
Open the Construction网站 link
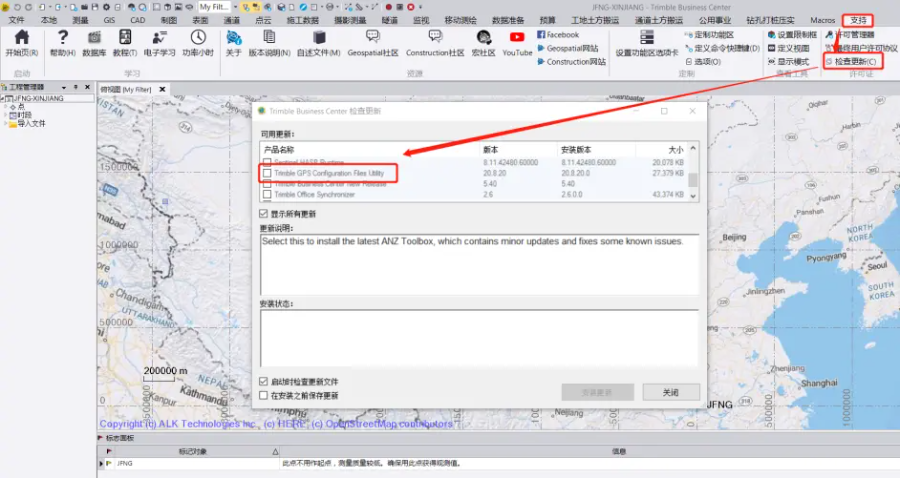click(x=571, y=61)
